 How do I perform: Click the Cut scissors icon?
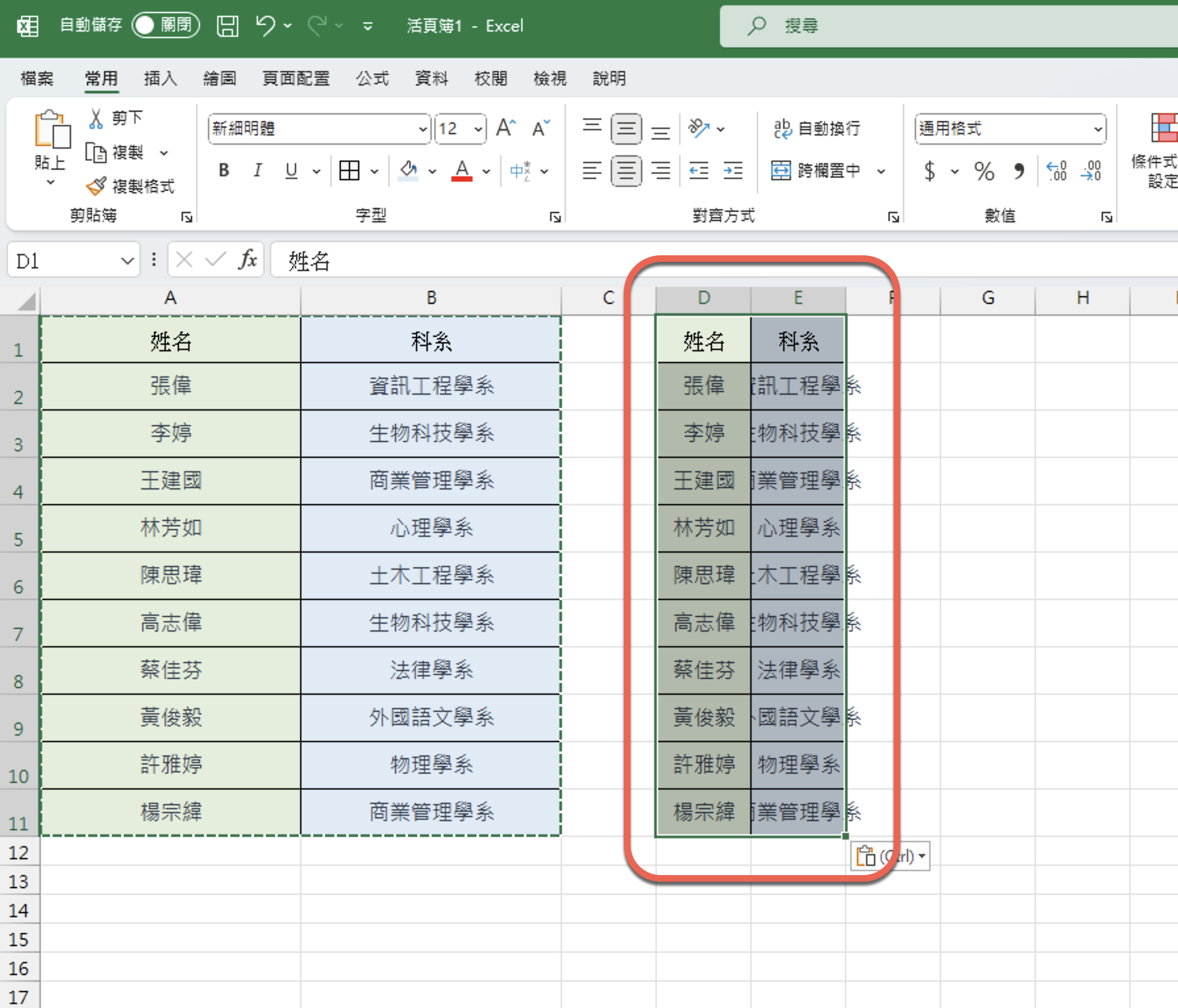(x=96, y=118)
